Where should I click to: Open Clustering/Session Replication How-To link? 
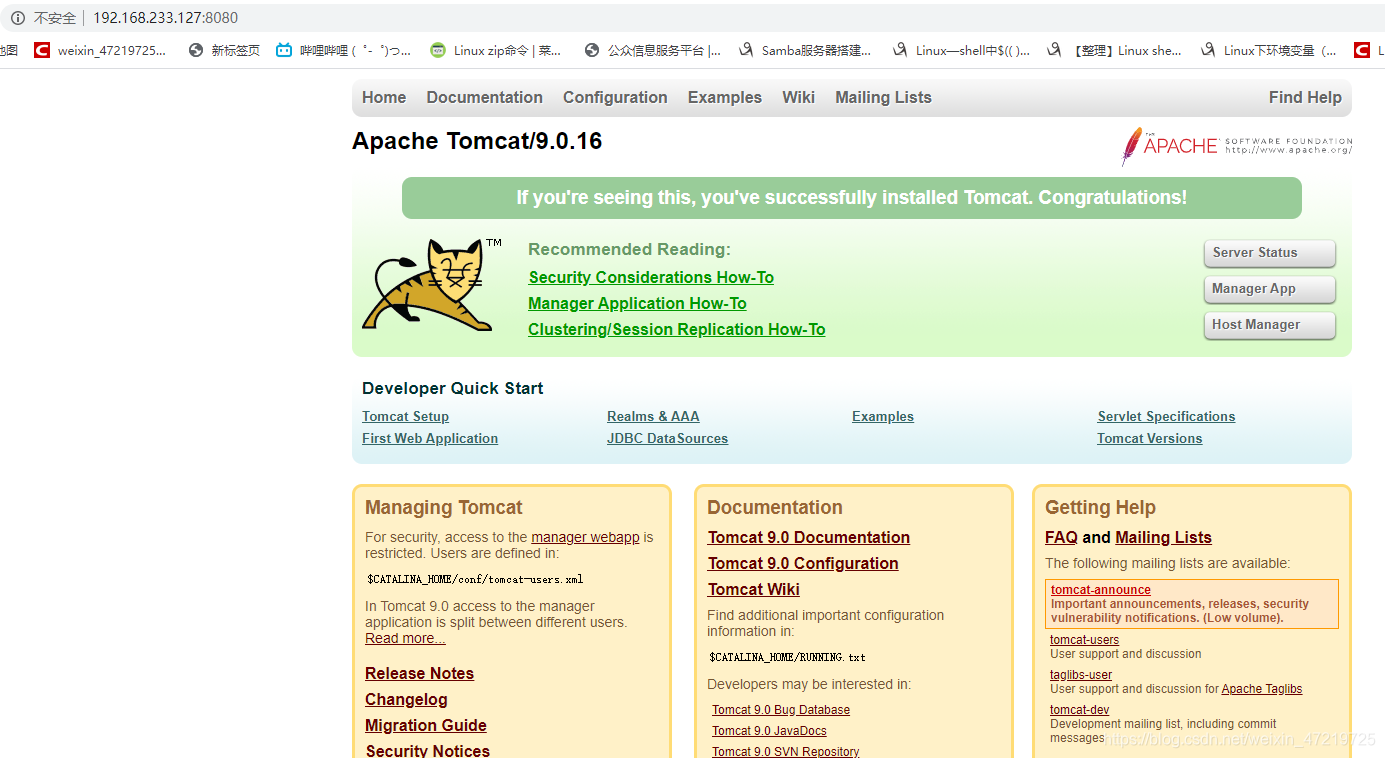tap(677, 329)
